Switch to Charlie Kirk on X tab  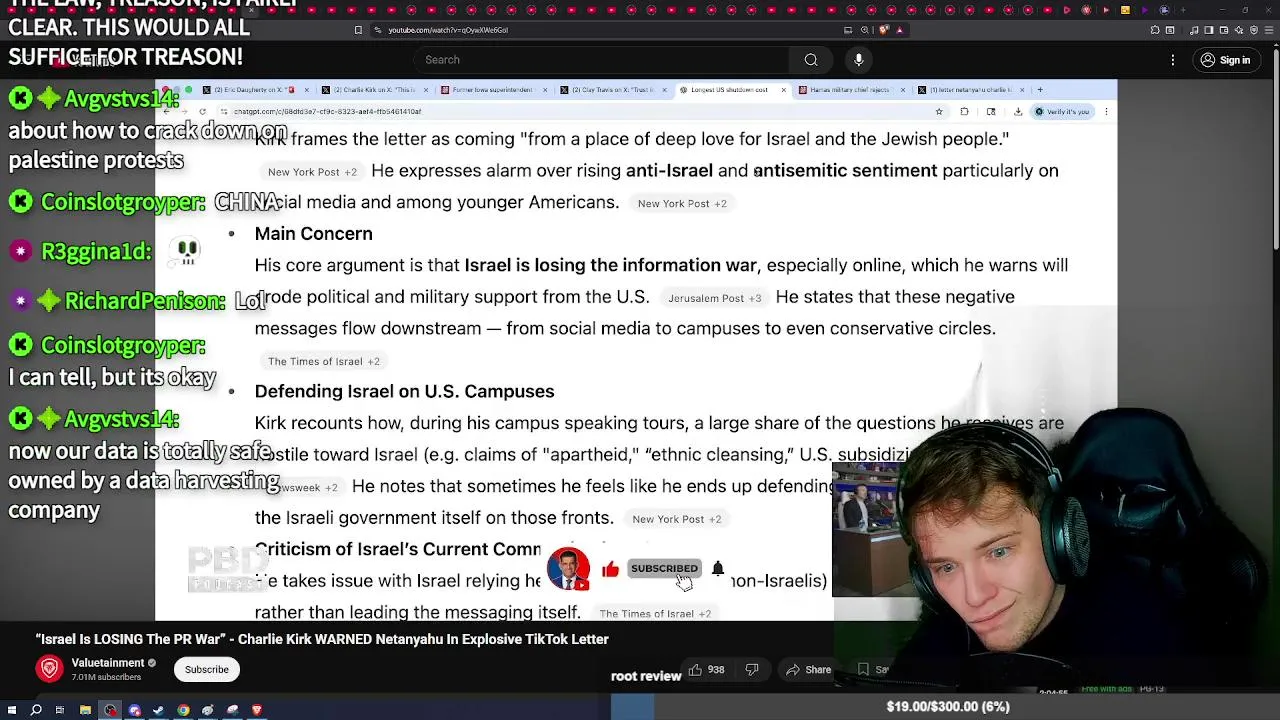pos(376,90)
